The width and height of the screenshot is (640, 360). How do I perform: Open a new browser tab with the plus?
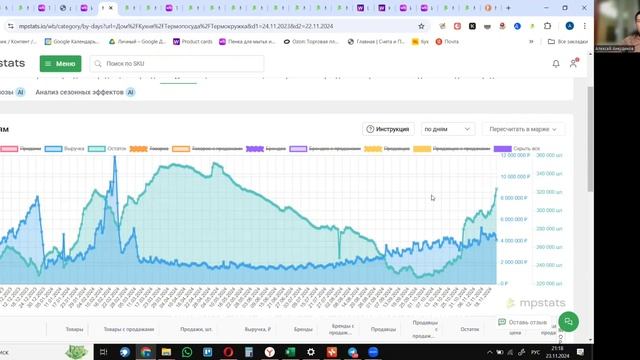pos(508,8)
